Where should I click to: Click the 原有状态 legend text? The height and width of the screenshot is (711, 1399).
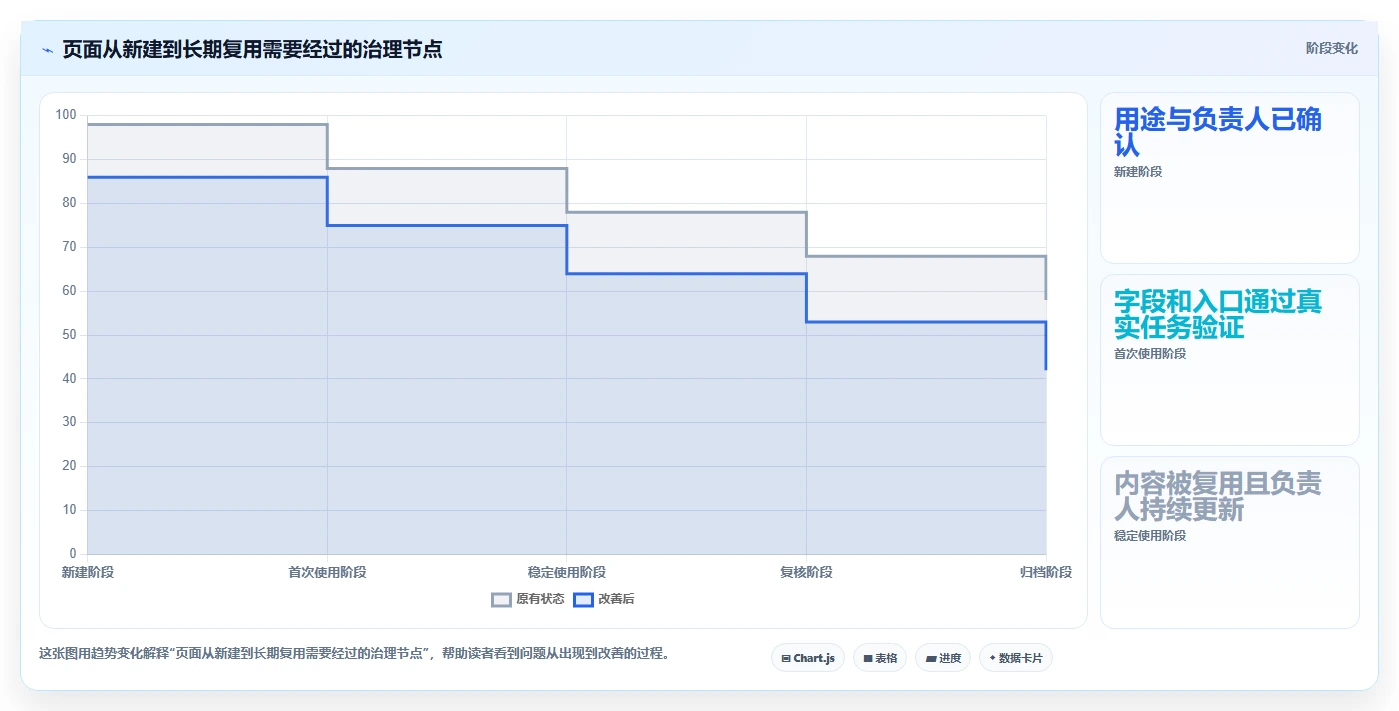coord(540,599)
